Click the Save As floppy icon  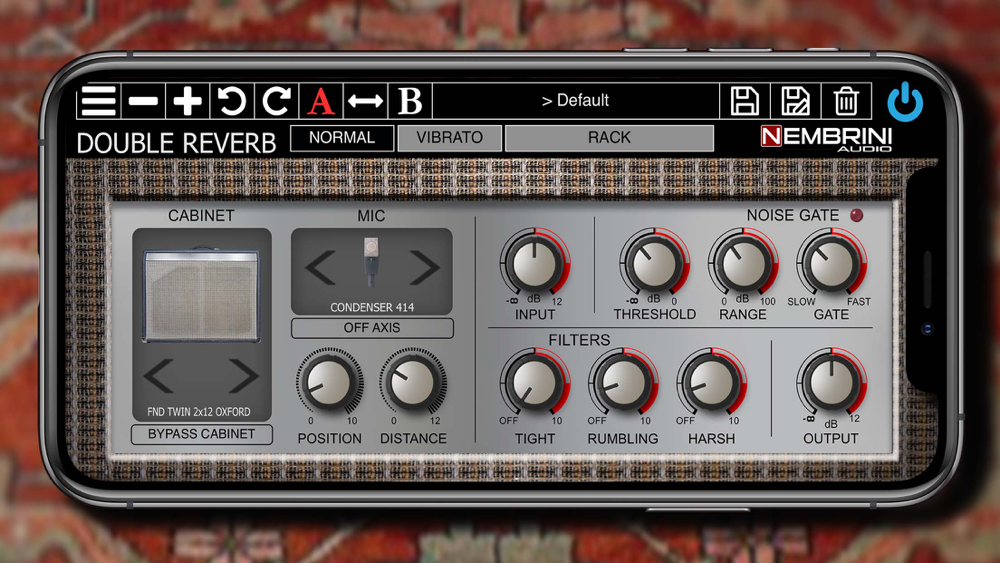click(795, 101)
